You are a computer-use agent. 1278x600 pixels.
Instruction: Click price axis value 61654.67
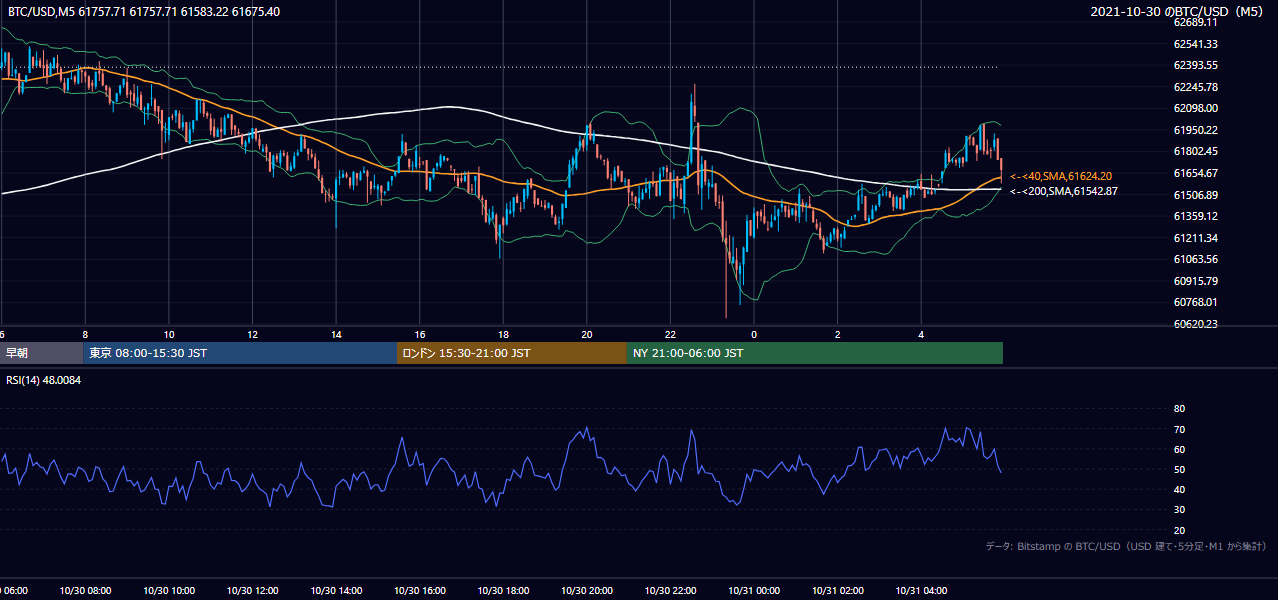[x=1196, y=173]
